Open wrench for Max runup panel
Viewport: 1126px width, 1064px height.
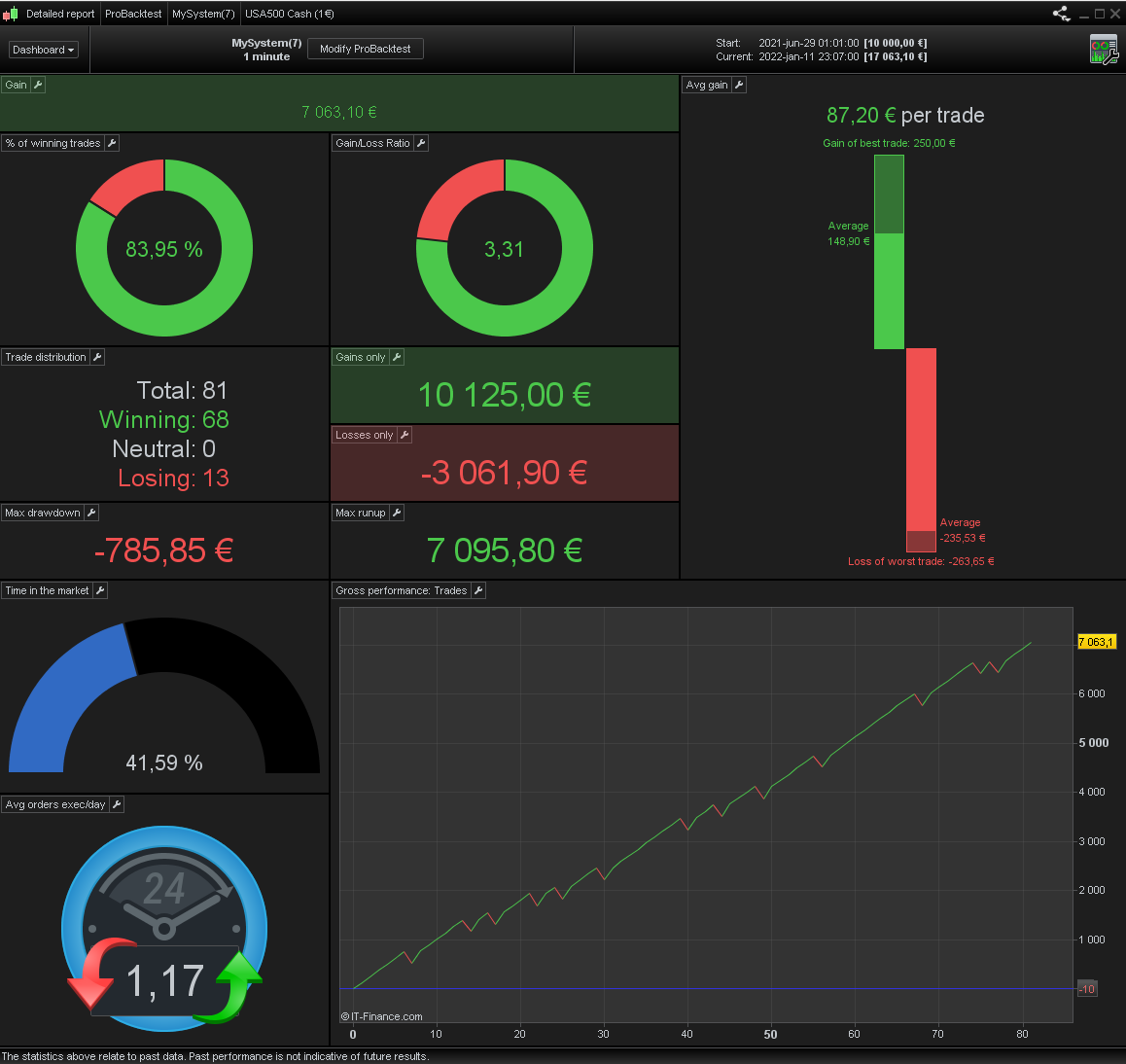[x=397, y=513]
